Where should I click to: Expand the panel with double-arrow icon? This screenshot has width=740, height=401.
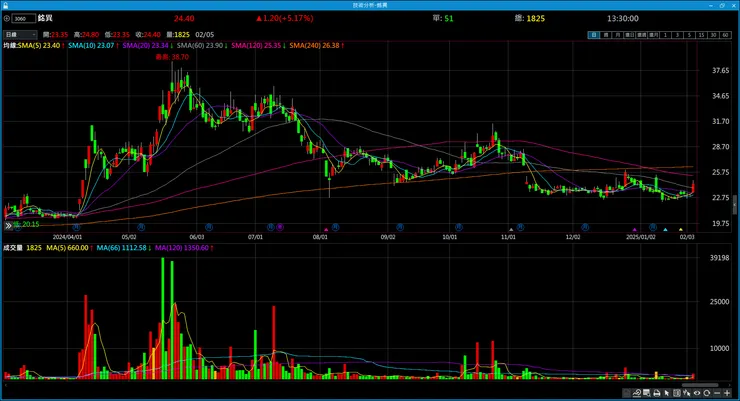pyautogui.click(x=8, y=226)
